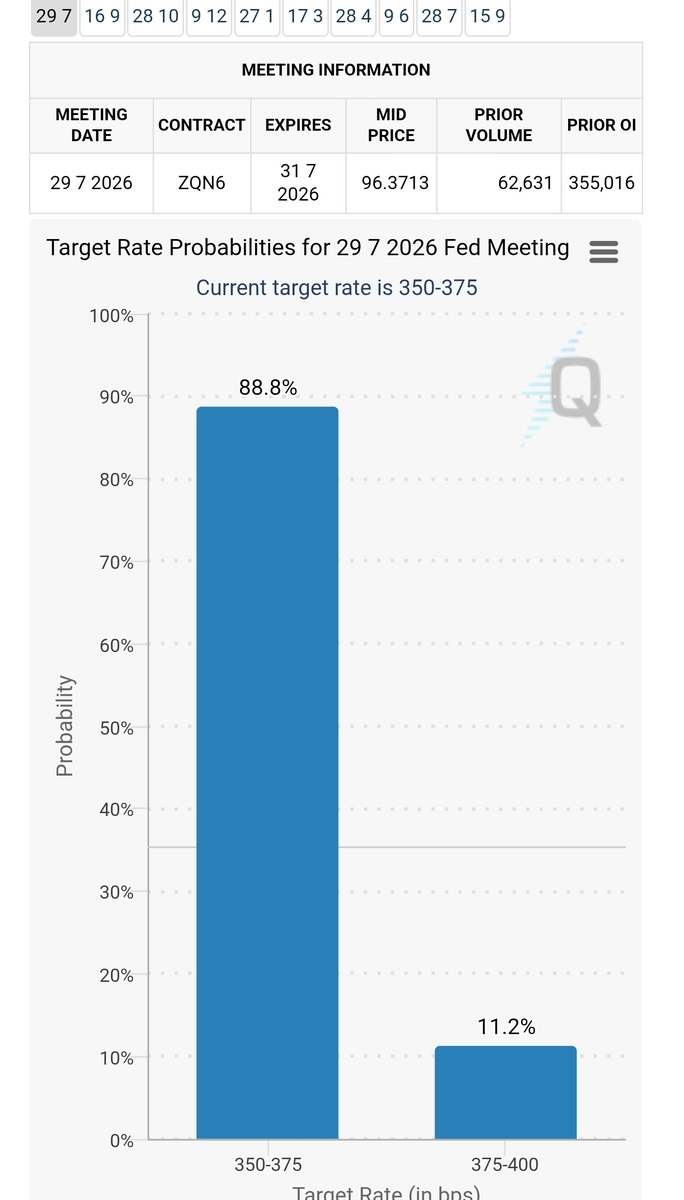Click the 375-400 probability bar

click(x=506, y=1093)
